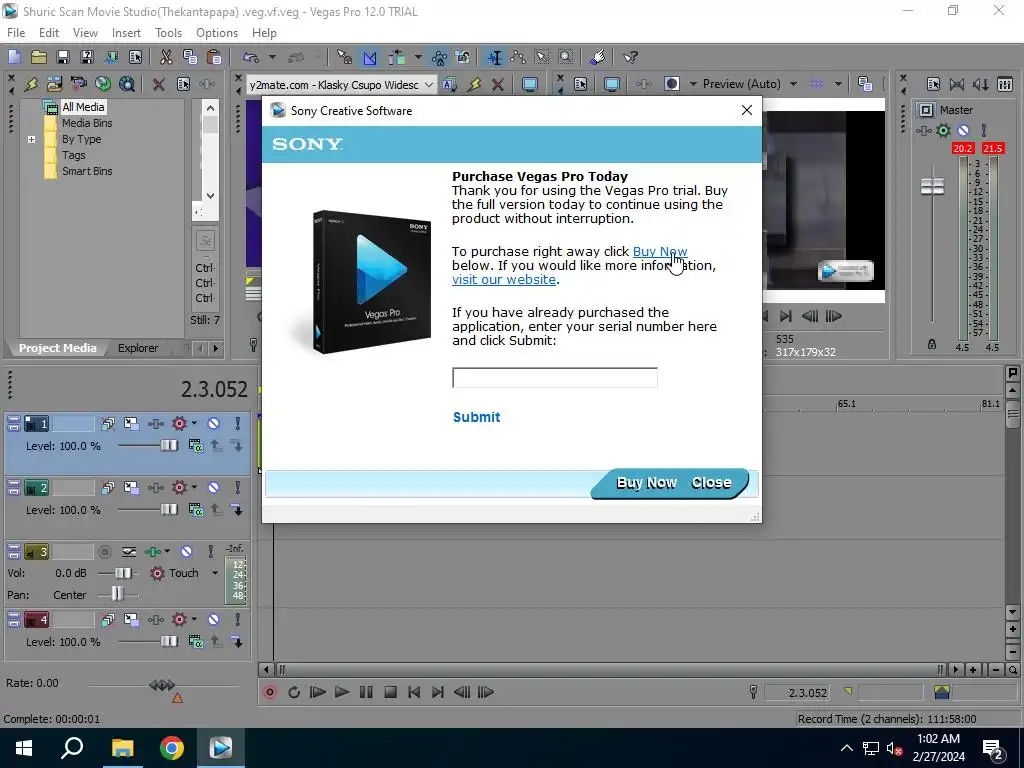
Task: Open track 1 automation settings dropdown
Action: coord(194,424)
